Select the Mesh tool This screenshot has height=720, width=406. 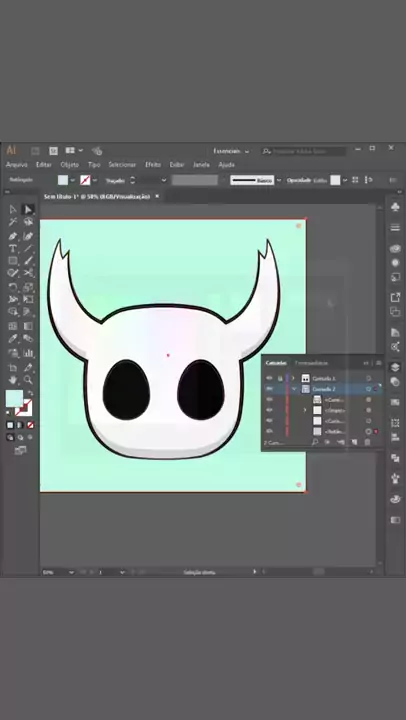coord(13,326)
